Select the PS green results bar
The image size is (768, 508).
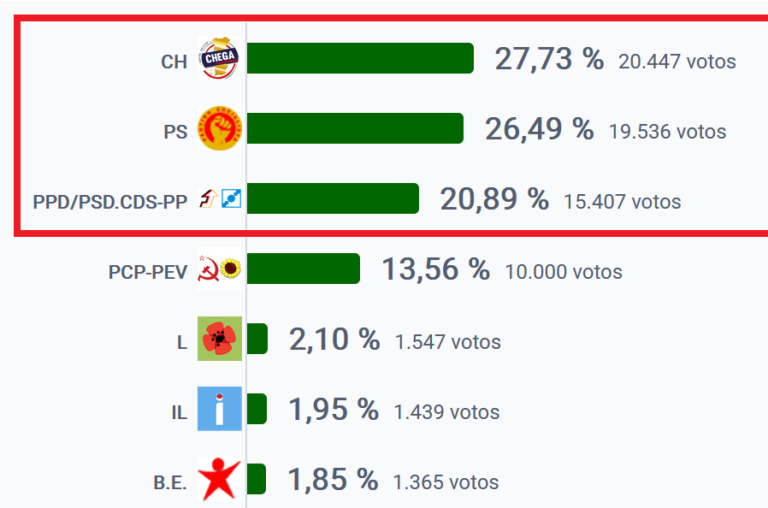click(x=355, y=129)
